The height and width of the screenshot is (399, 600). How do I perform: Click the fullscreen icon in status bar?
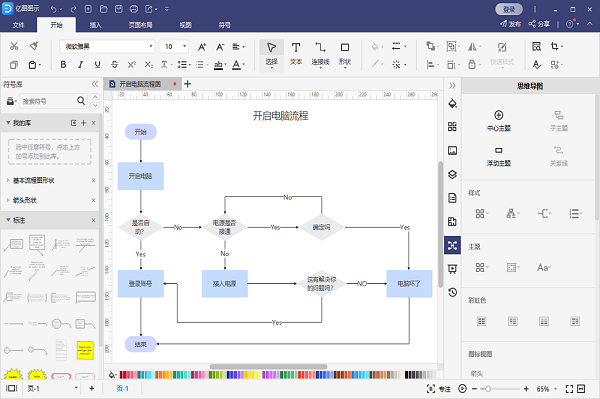[x=569, y=389]
